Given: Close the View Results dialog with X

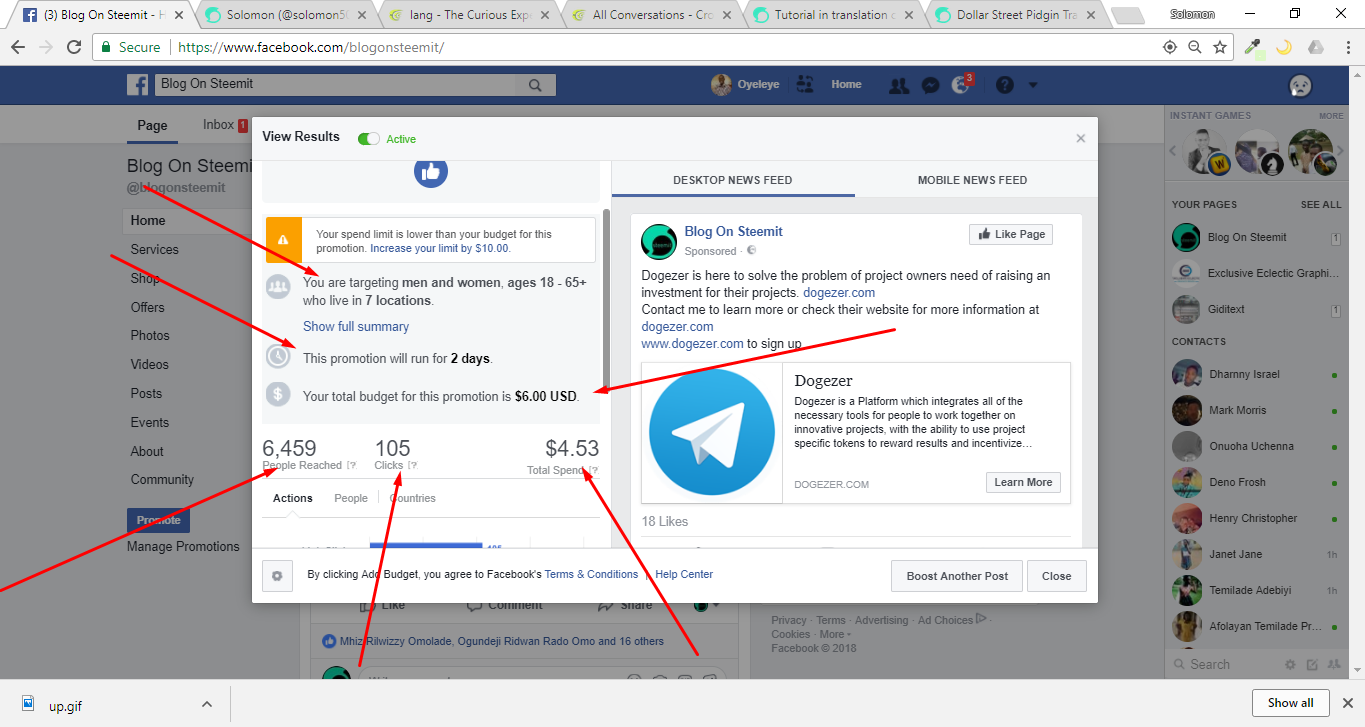Looking at the screenshot, I should (1081, 139).
